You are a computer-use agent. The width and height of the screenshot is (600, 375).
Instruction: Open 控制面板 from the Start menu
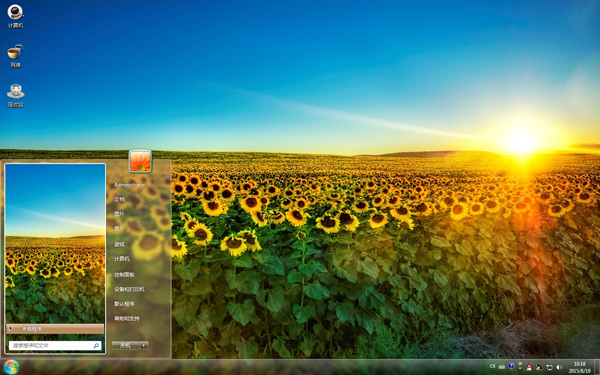124,274
